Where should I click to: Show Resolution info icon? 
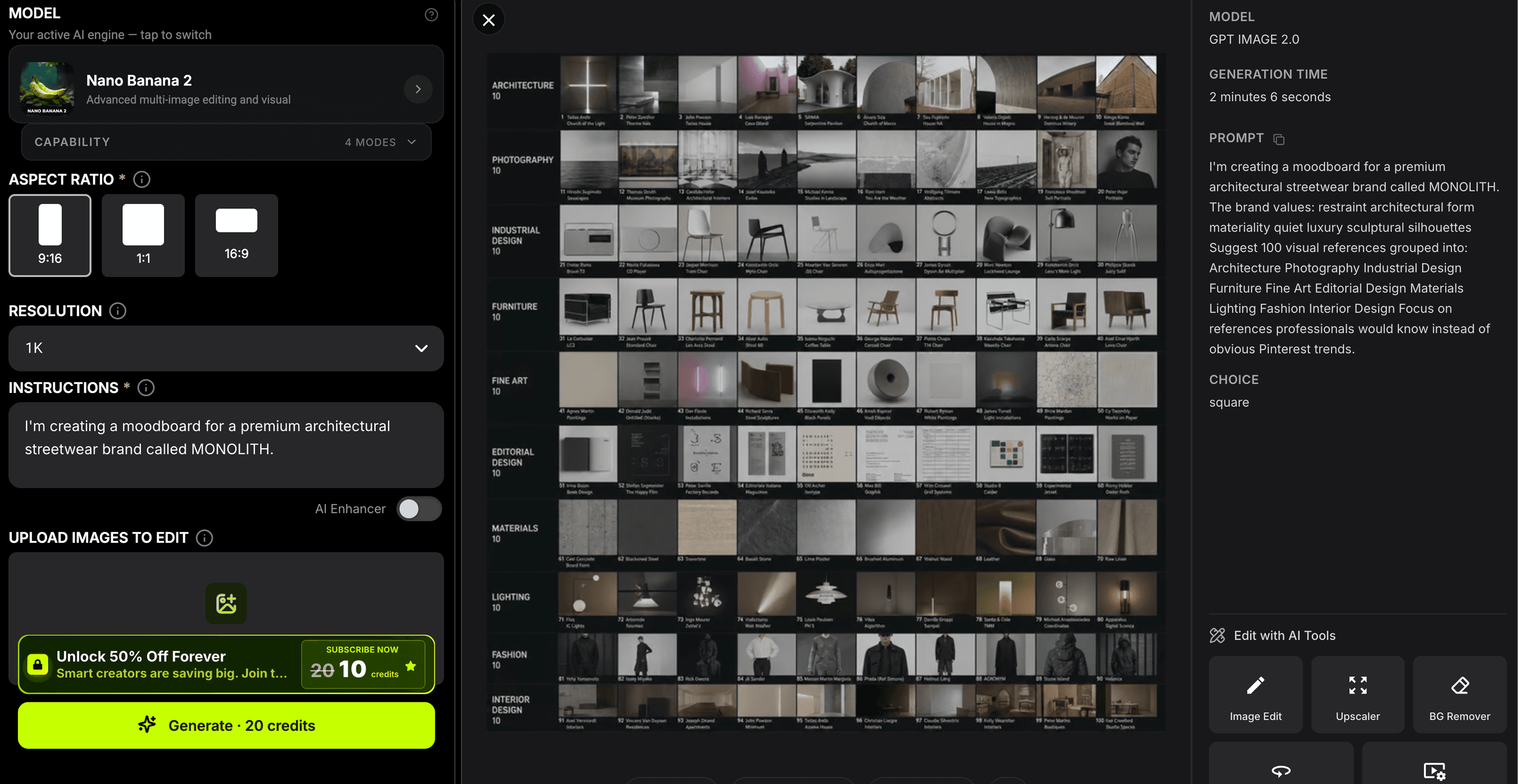pos(118,310)
